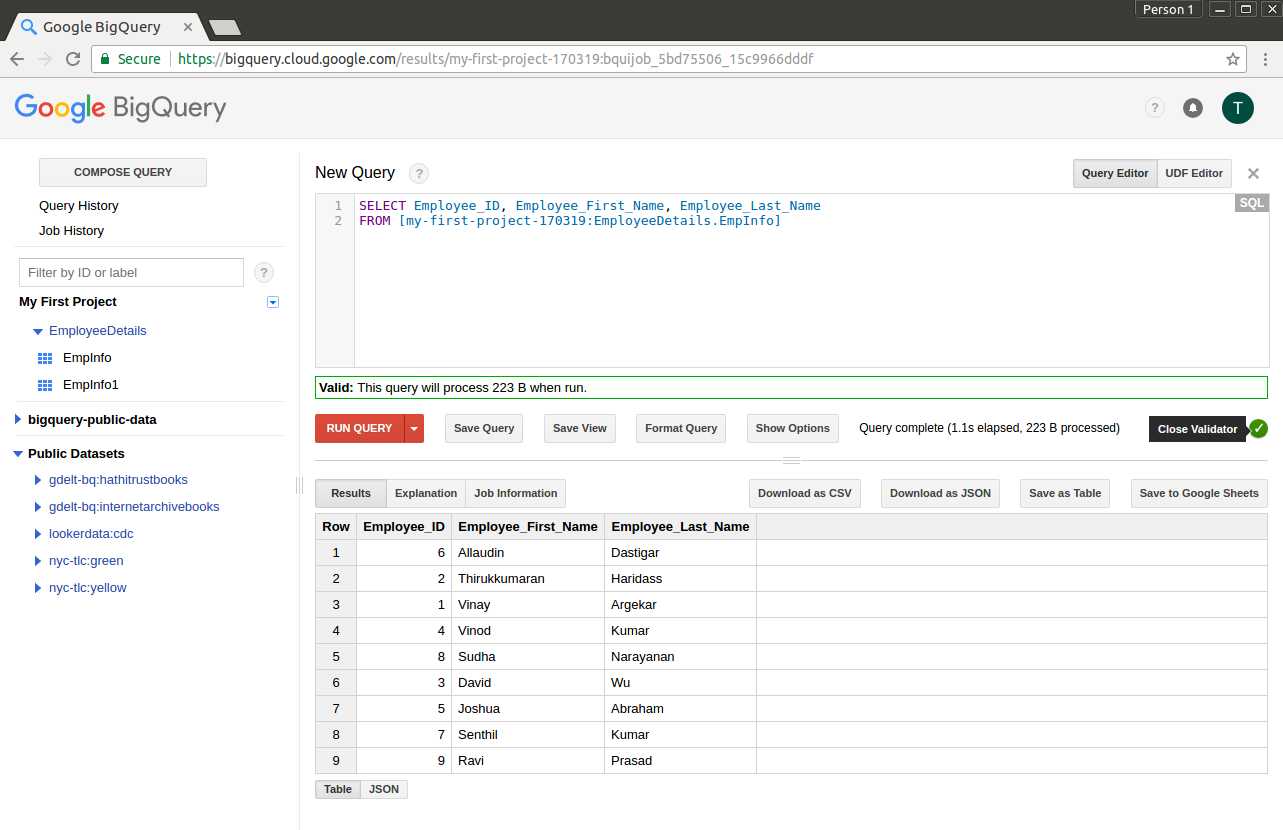
Task: Click the Google BigQuery logo
Action: pyautogui.click(x=120, y=107)
